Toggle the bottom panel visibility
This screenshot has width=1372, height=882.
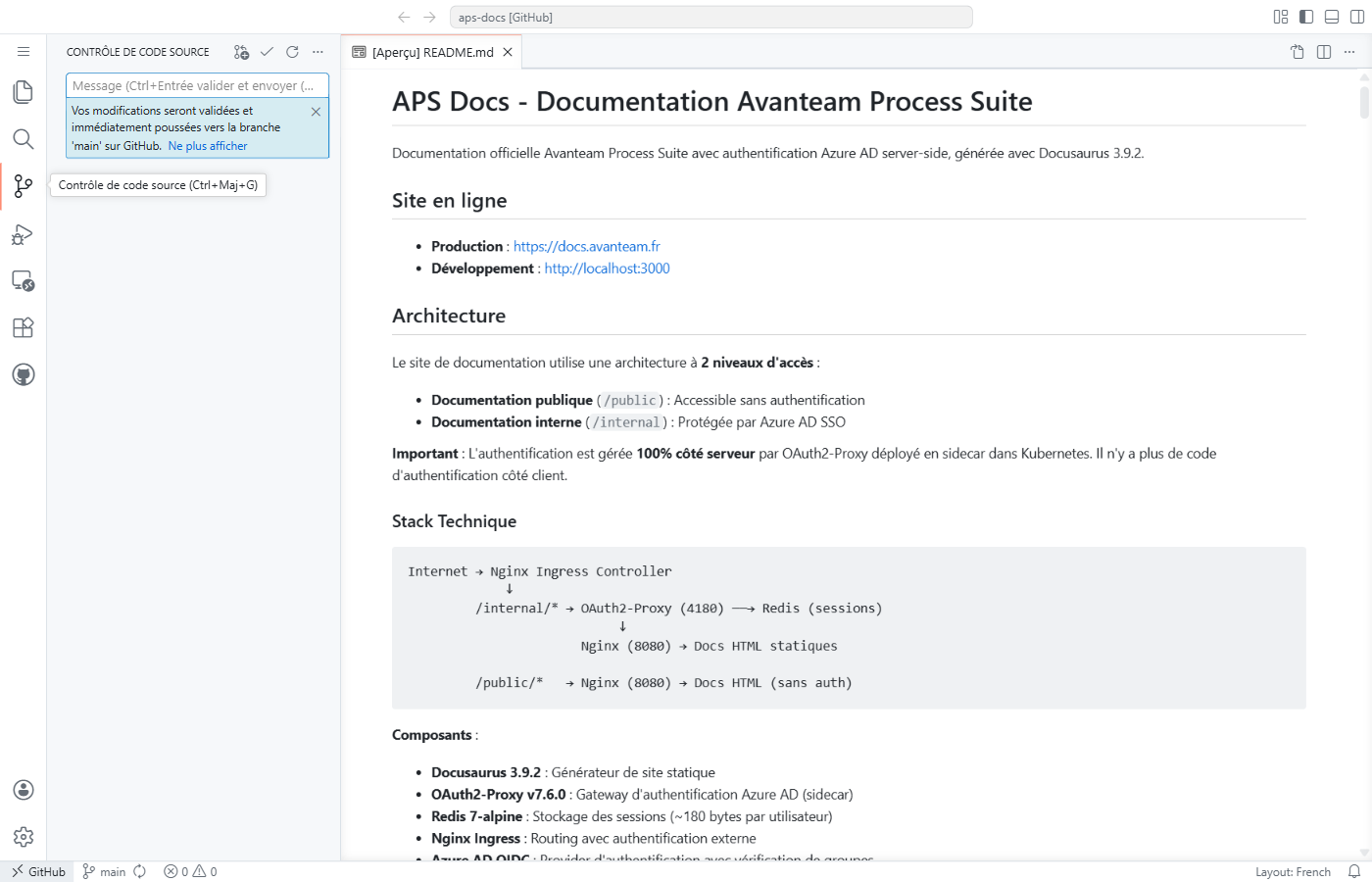pyautogui.click(x=1332, y=17)
